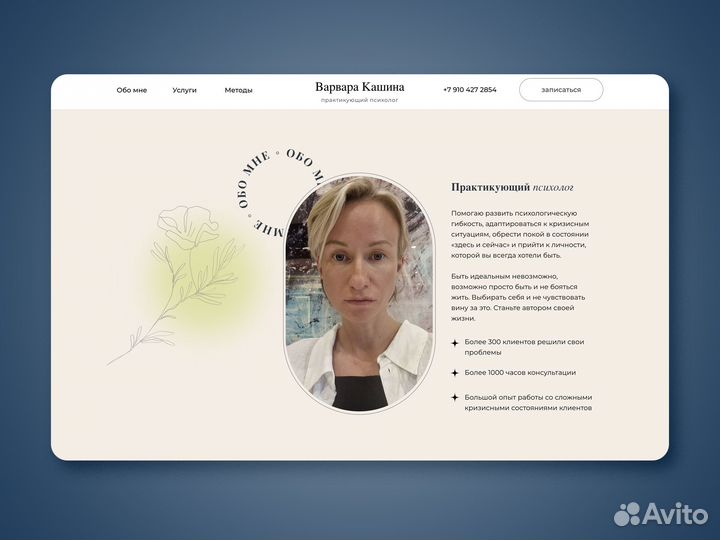The image size is (720, 540).
Task: Open the "Обо мне" navigation item
Action: coord(131,90)
